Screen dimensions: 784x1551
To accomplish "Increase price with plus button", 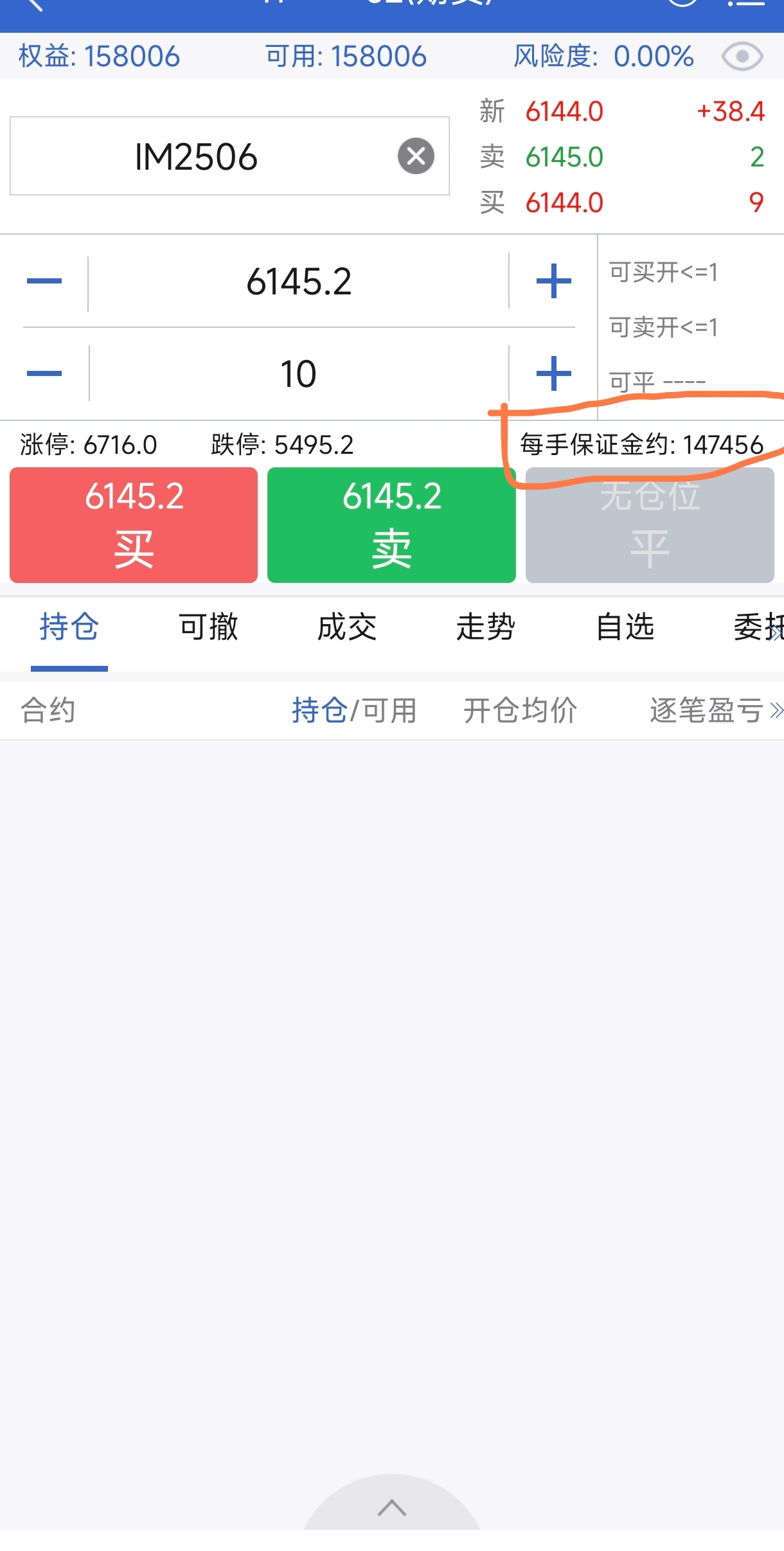I will 553,281.
